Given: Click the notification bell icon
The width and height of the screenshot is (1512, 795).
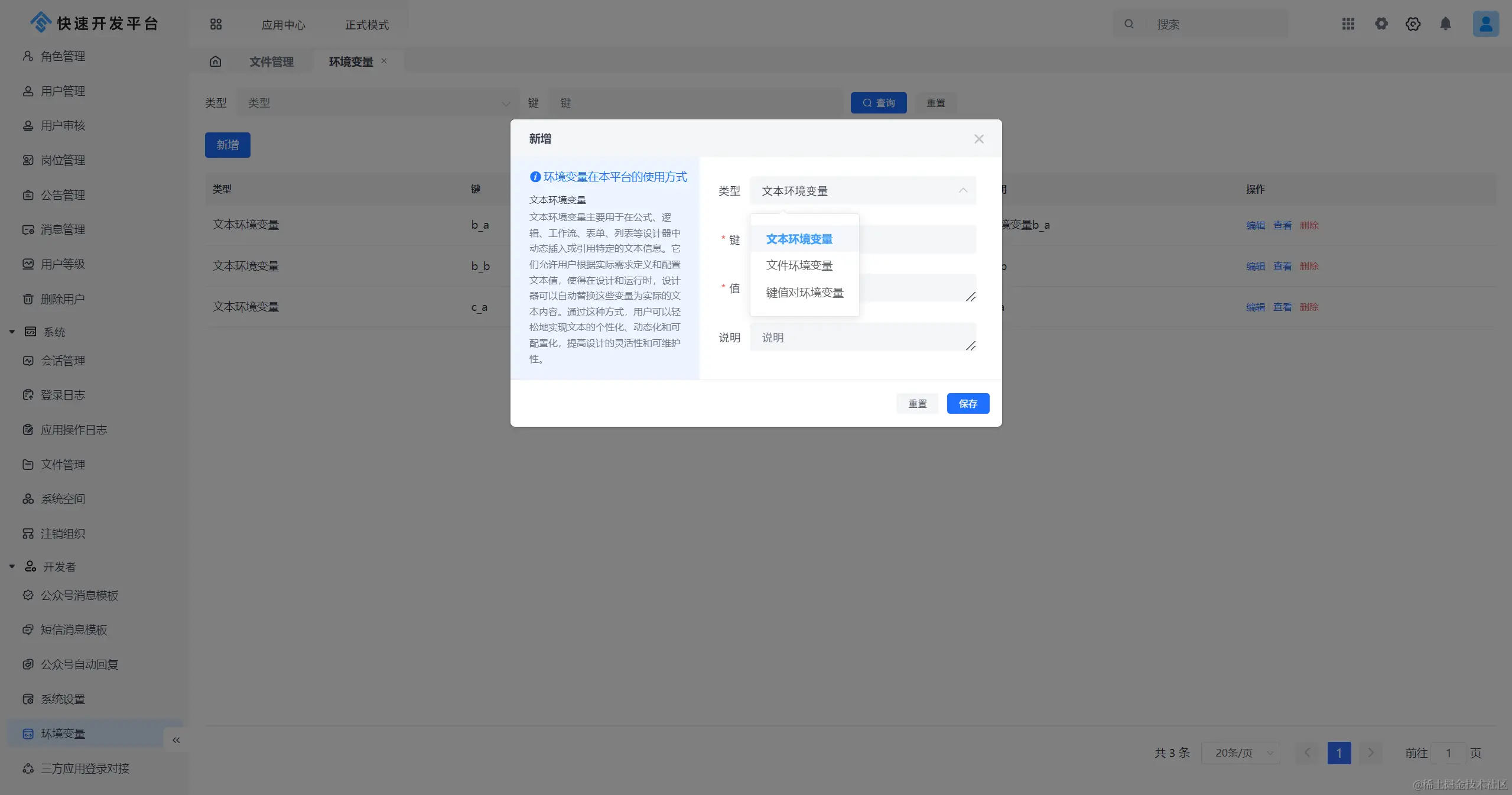Looking at the screenshot, I should (x=1445, y=24).
